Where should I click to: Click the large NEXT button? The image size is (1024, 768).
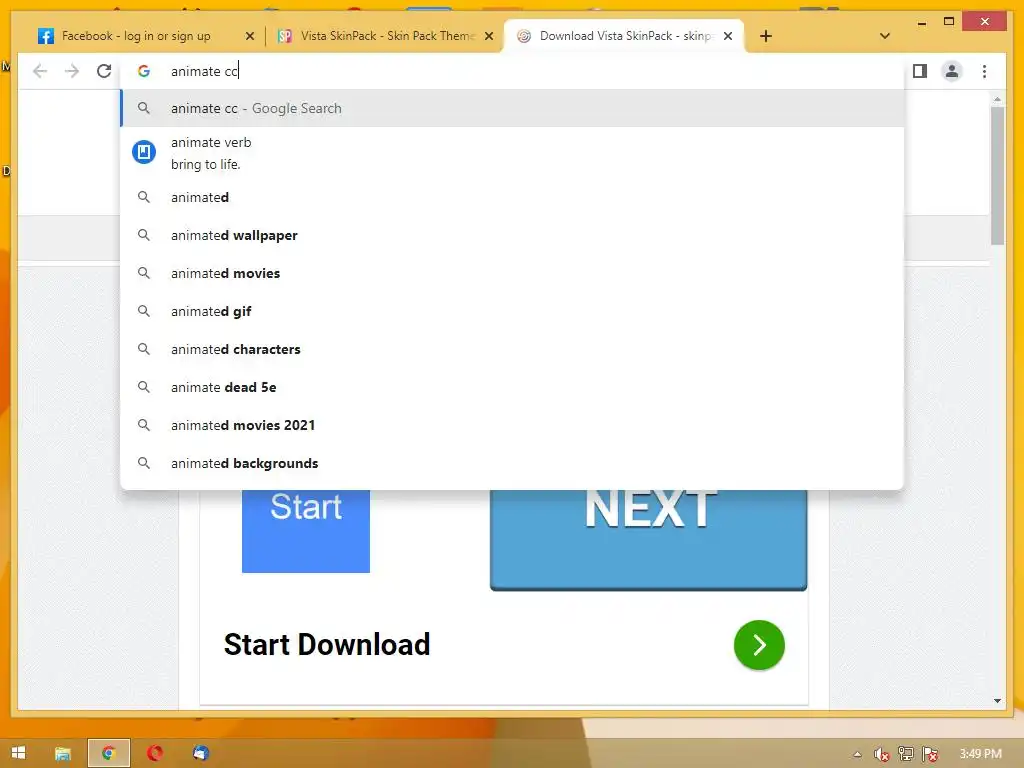pyautogui.click(x=648, y=539)
